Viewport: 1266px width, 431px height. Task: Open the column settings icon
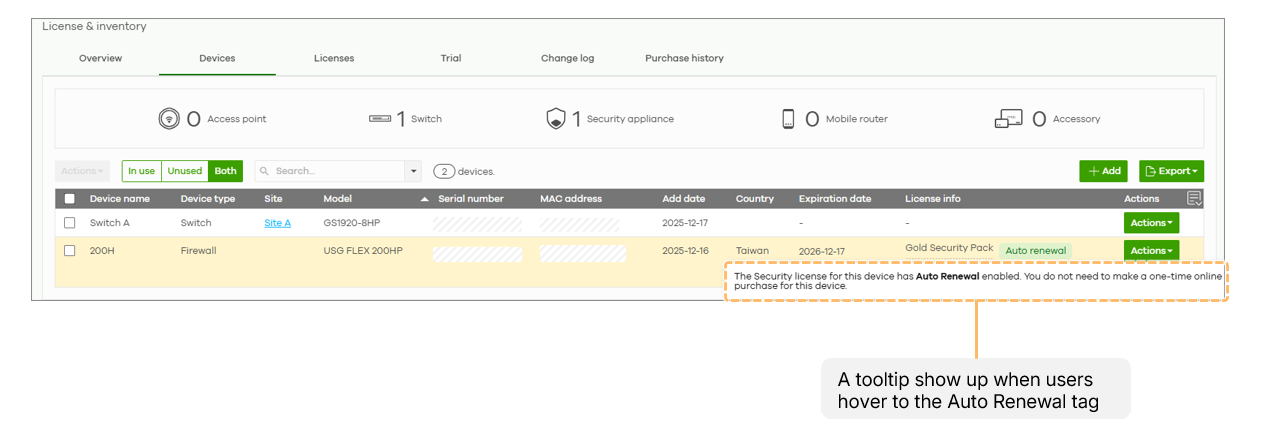(x=1194, y=199)
